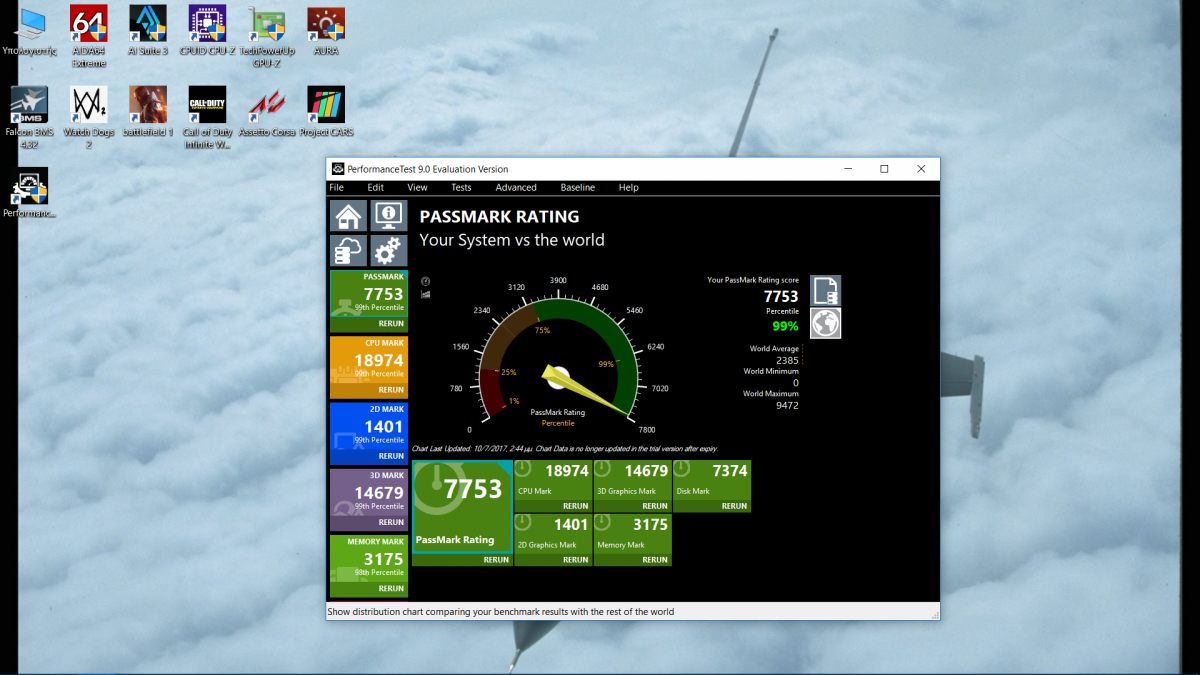Viewport: 1200px width, 675px height.
Task: Open AI Suite 3 desktop shortcut
Action: 148,30
